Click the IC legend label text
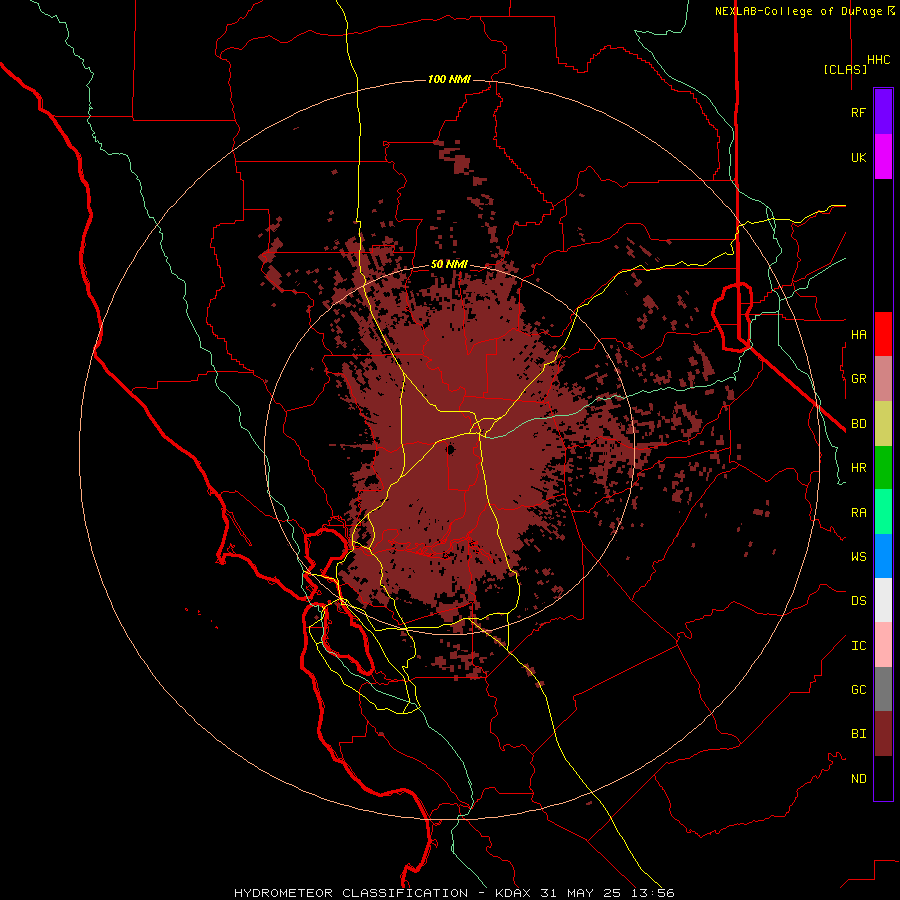This screenshot has width=900, height=900. (858, 646)
